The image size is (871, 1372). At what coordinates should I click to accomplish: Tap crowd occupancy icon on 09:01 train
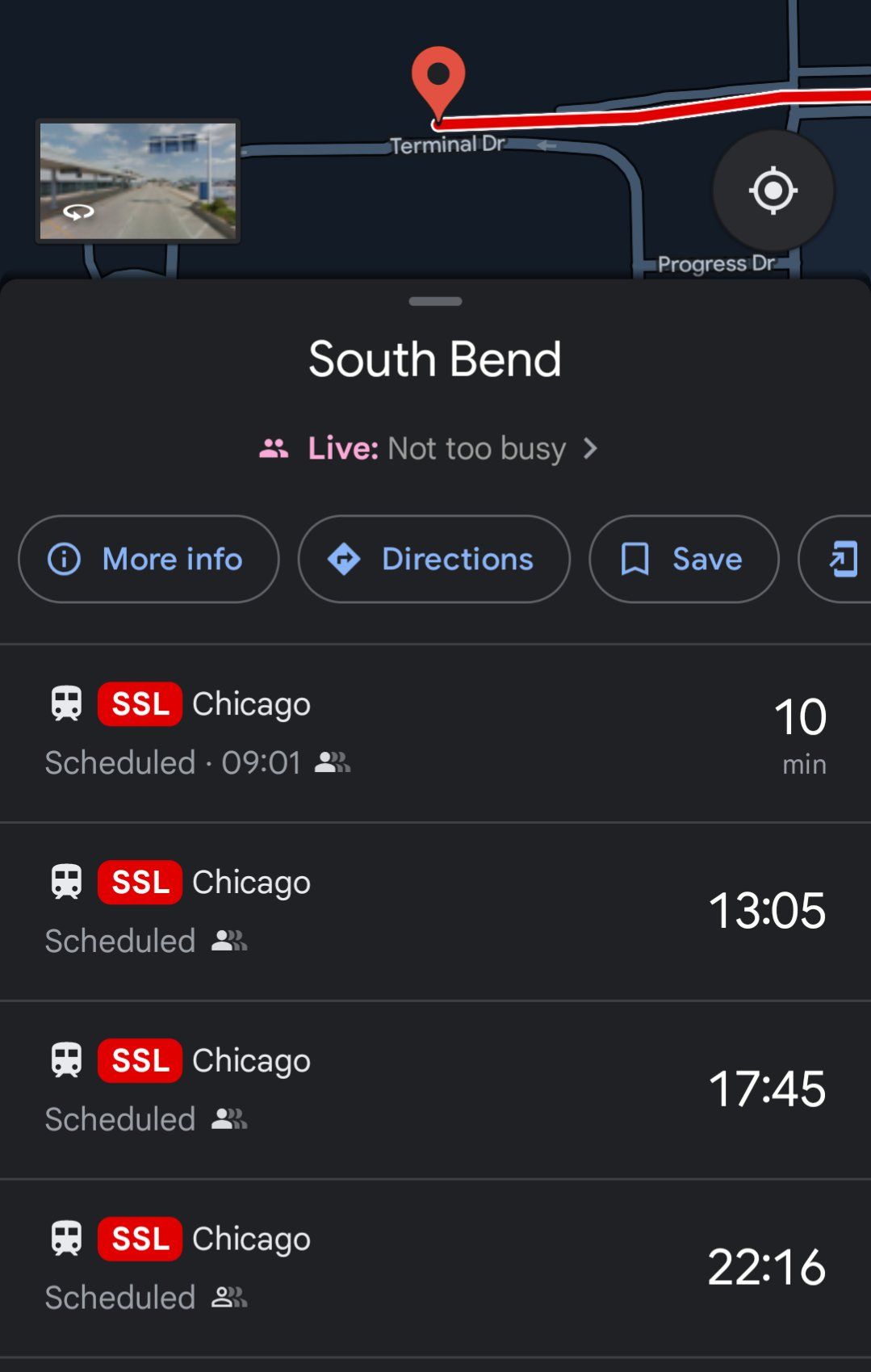coord(332,762)
